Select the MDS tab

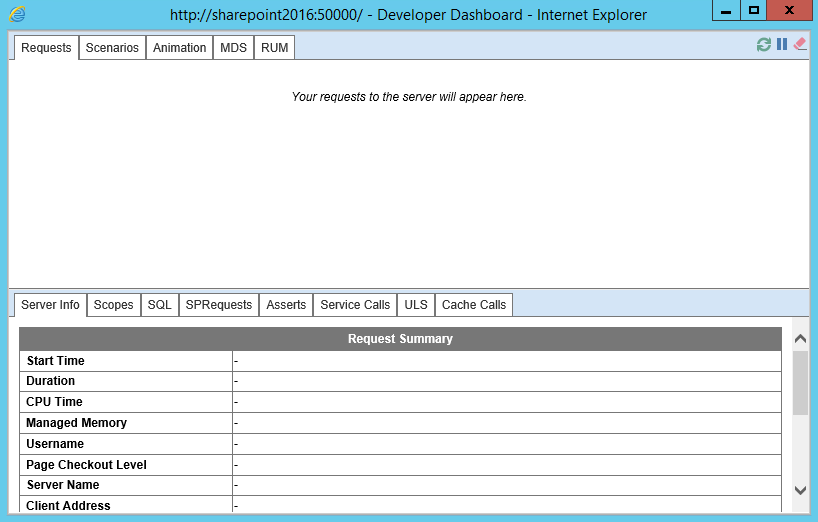233,48
